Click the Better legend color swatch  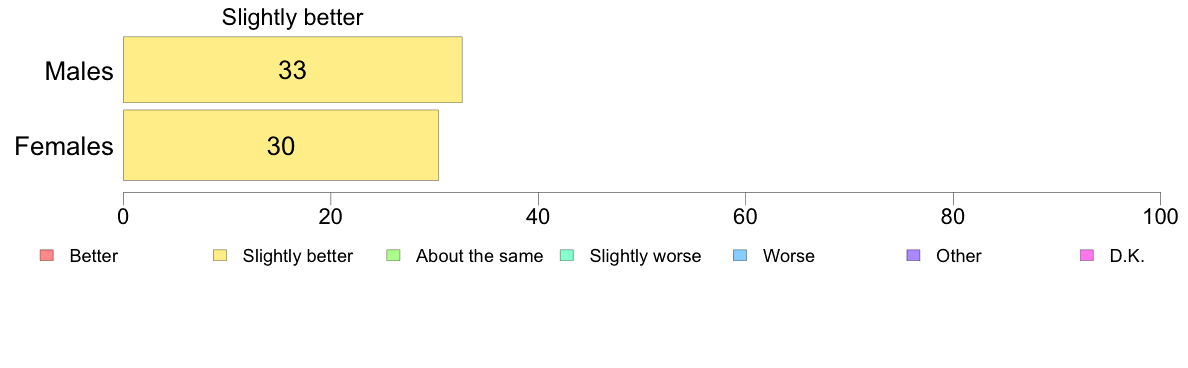46,256
